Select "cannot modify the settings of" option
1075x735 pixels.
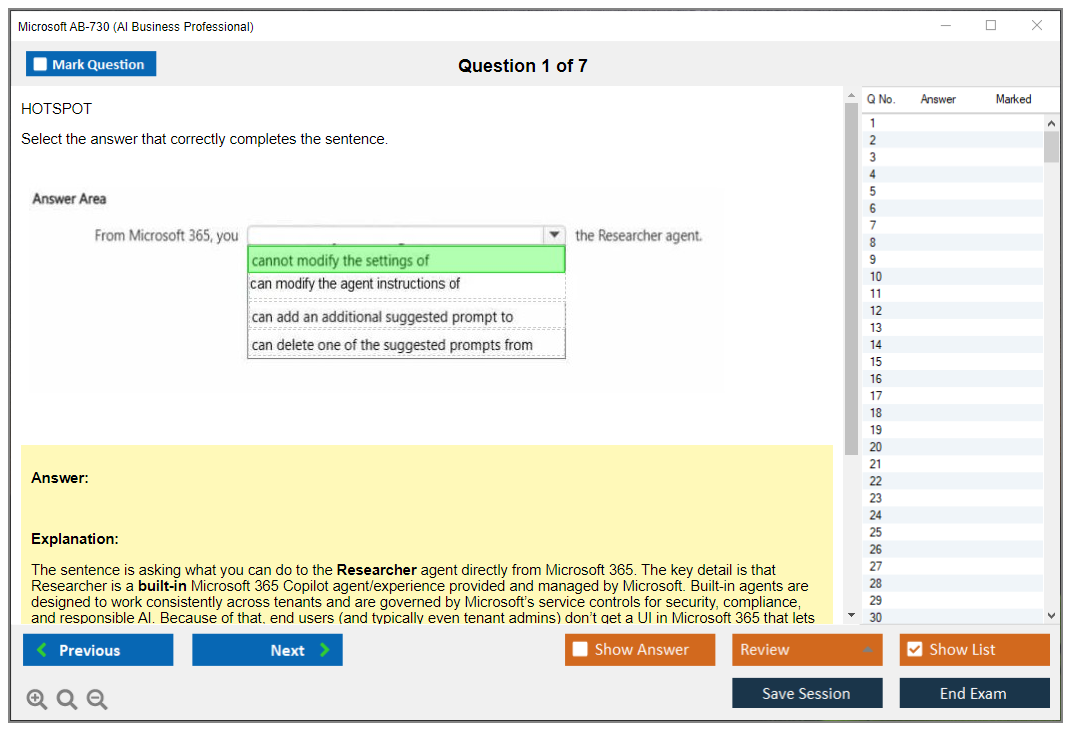click(x=406, y=260)
